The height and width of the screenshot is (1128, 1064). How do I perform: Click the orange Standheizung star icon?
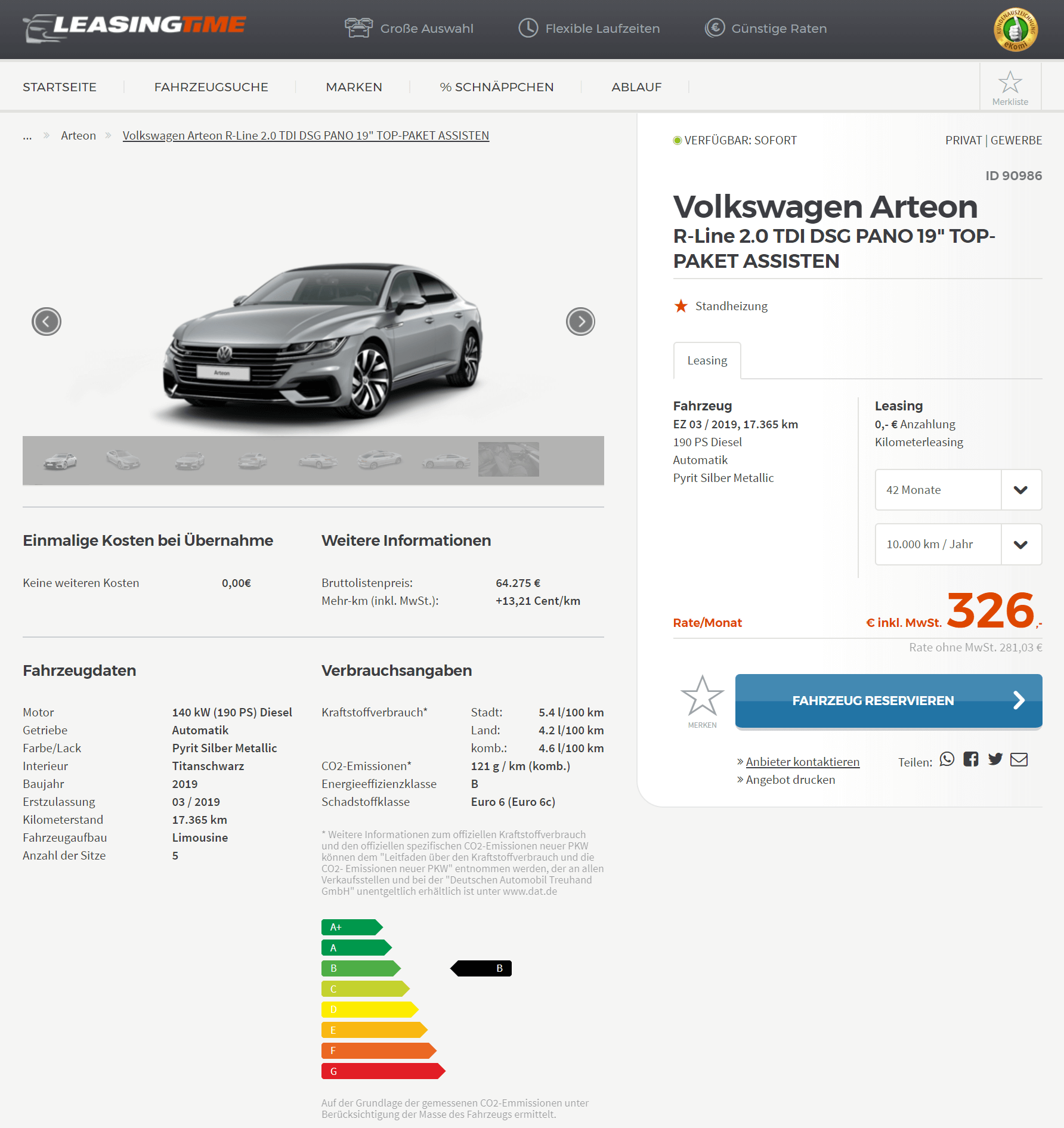pyautogui.click(x=681, y=306)
